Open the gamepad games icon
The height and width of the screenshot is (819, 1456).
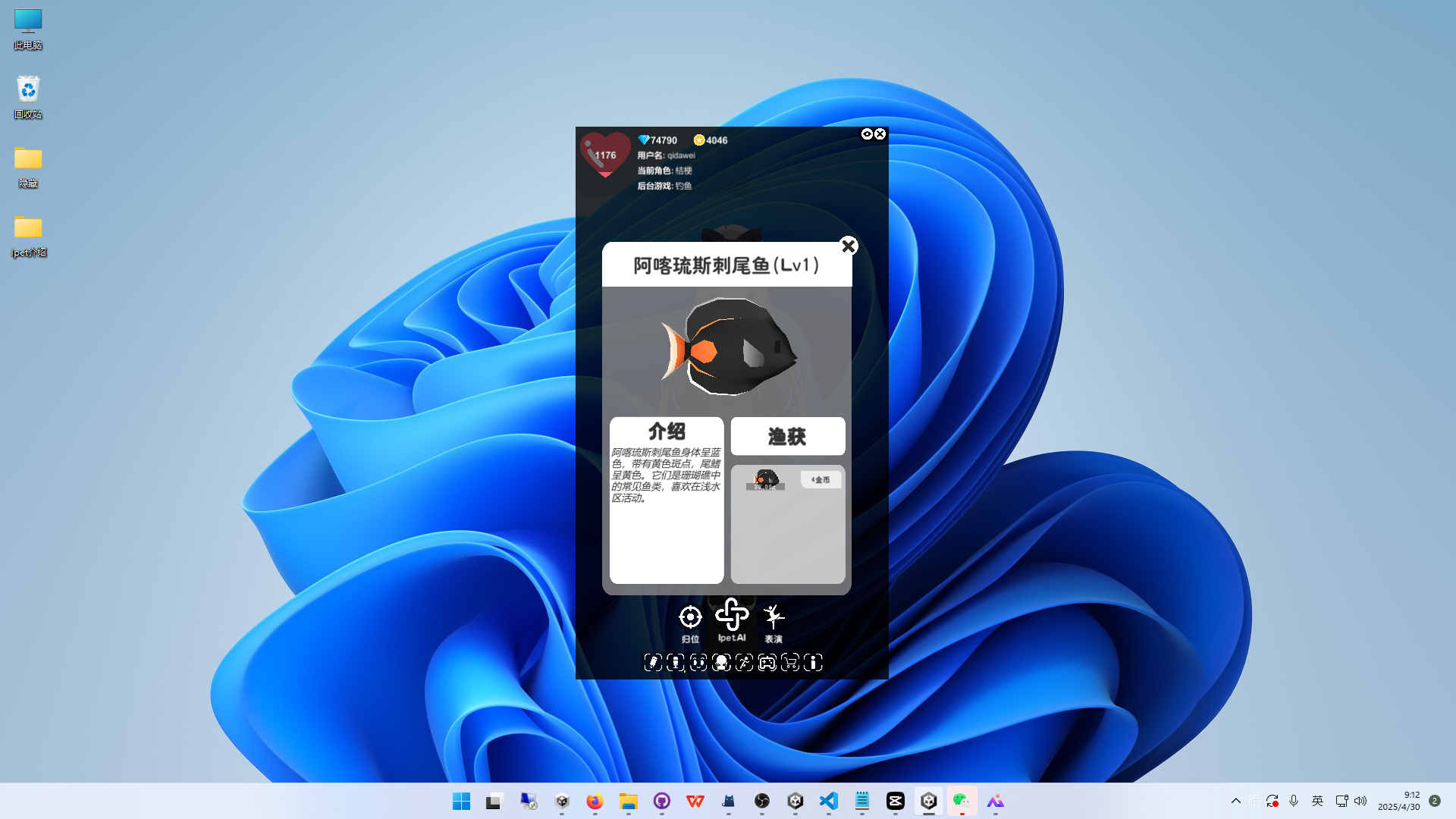pyautogui.click(x=767, y=663)
